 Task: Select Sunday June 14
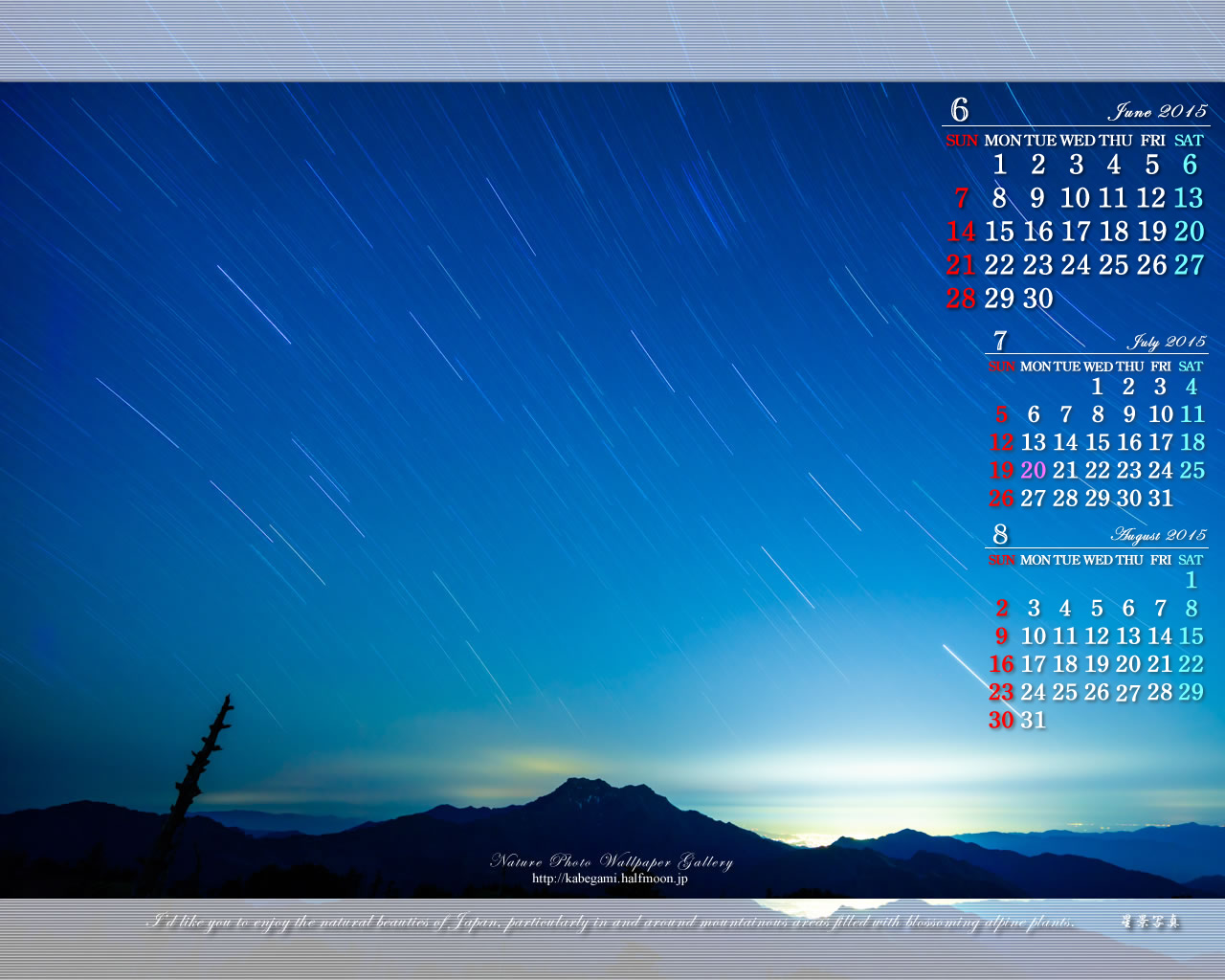tap(961, 232)
